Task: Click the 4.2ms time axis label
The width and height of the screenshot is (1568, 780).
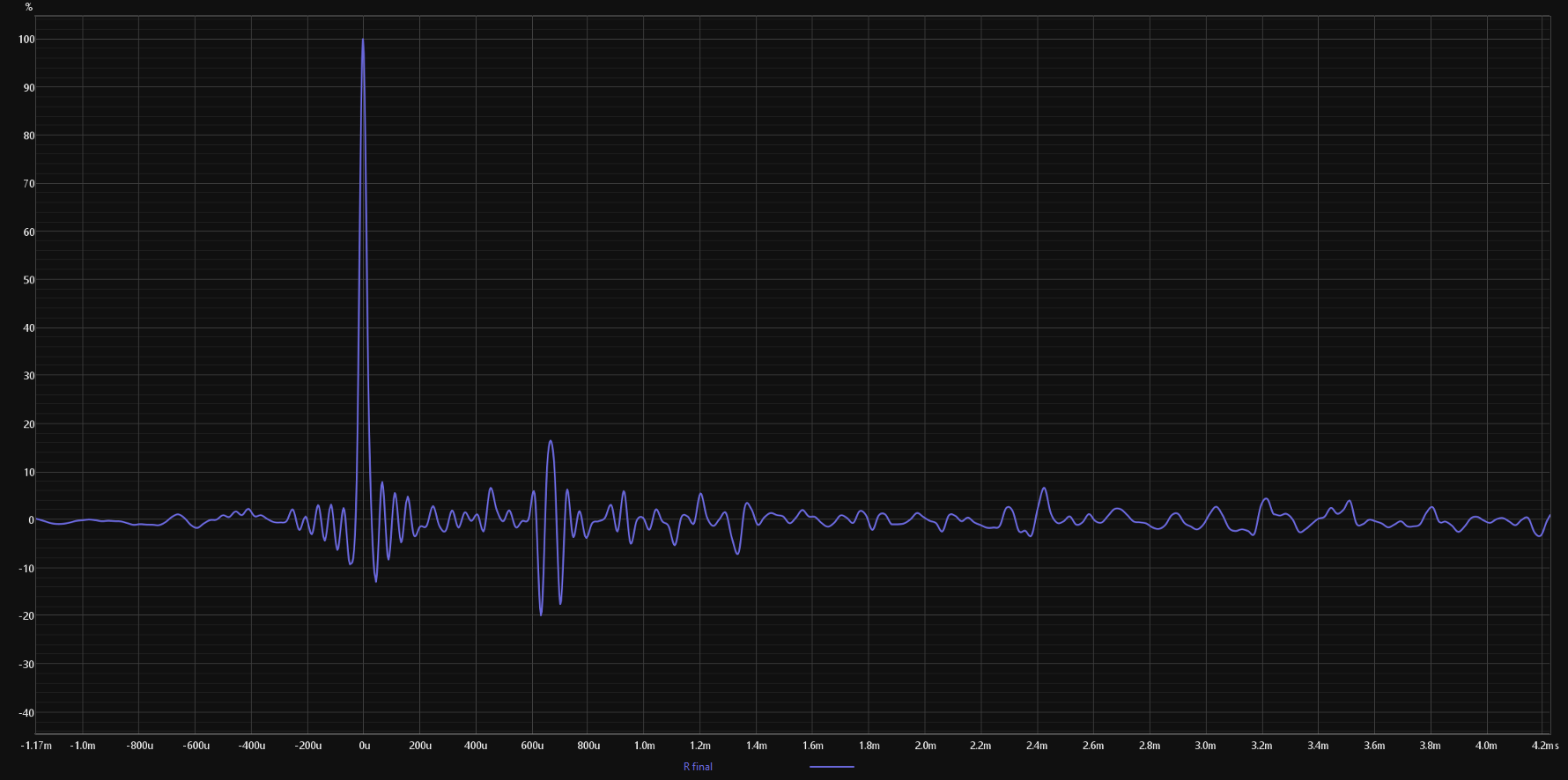Action: point(1545,746)
